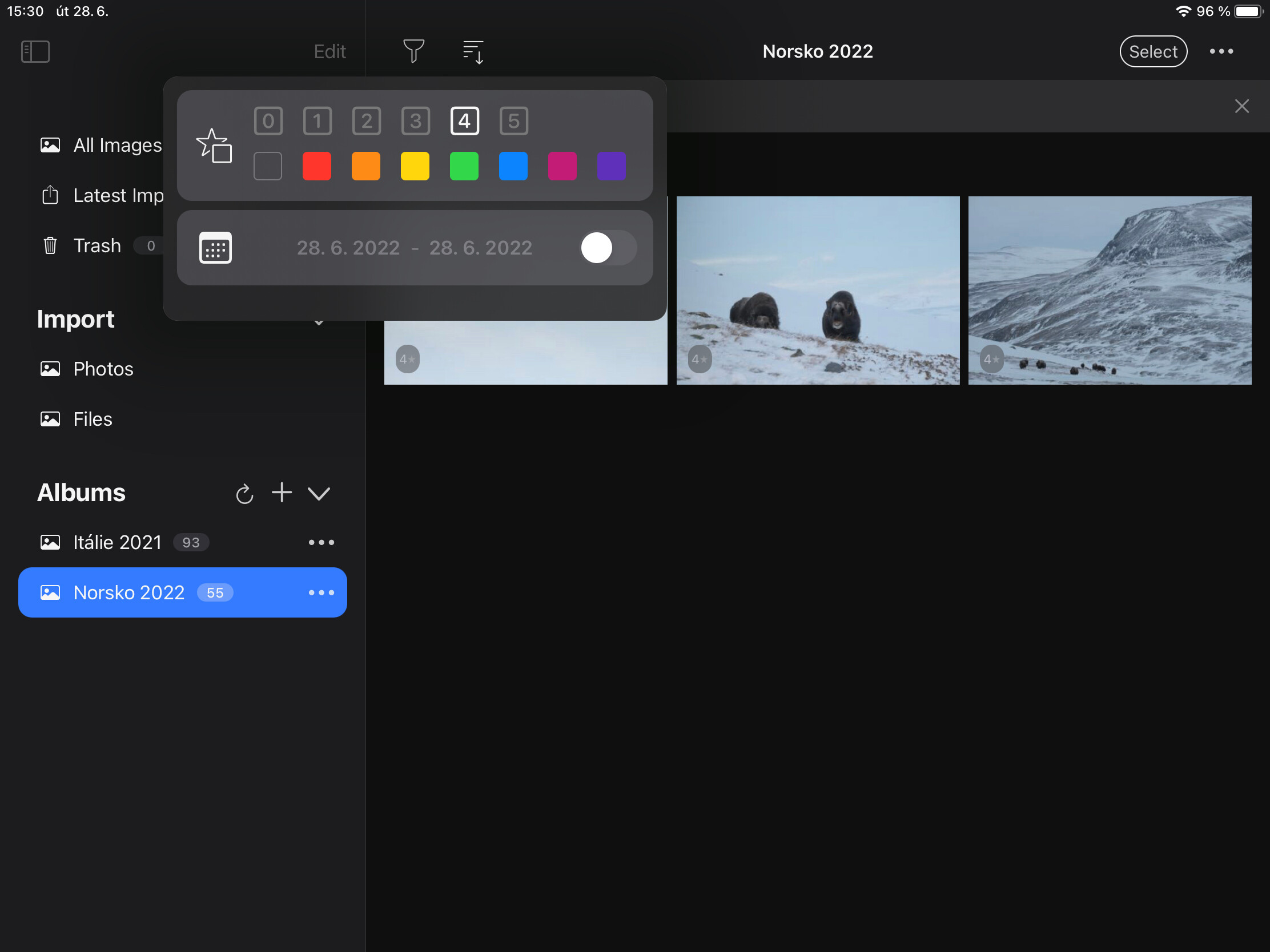Click 4-star badge on musk oxen photo
The width and height of the screenshot is (1270, 952).
pos(700,359)
